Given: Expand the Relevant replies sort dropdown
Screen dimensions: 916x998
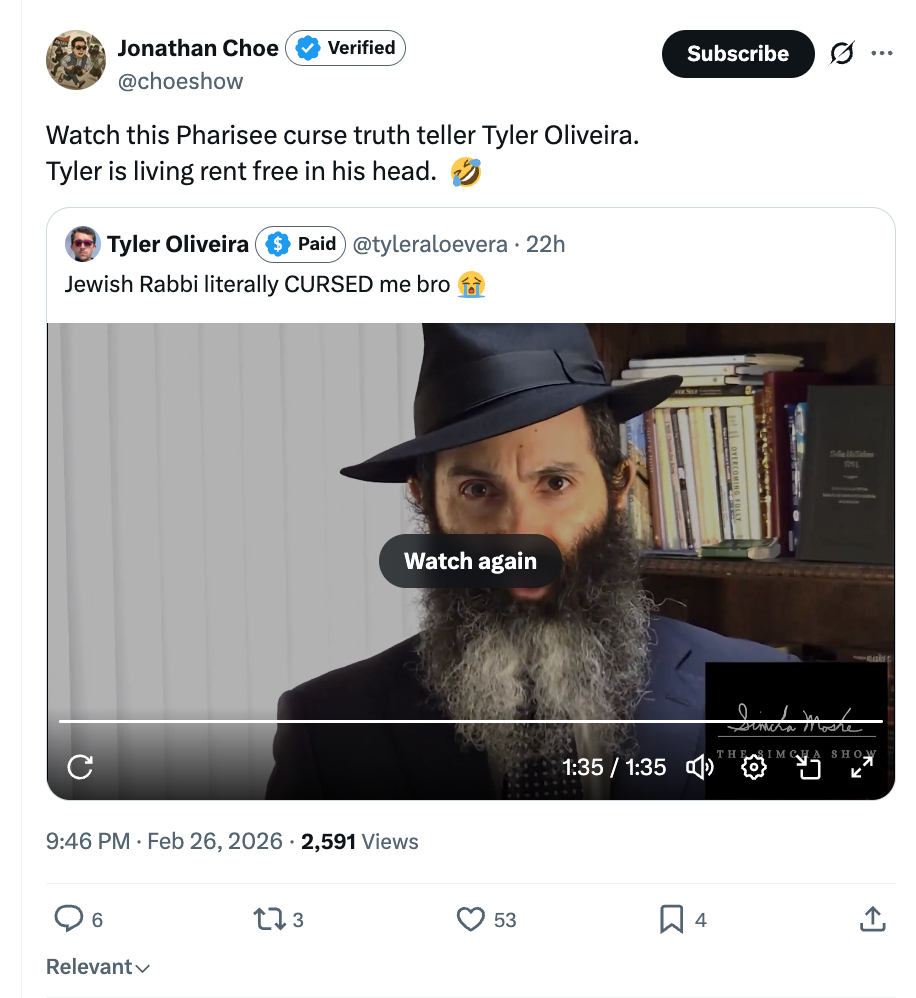Looking at the screenshot, I should coord(98,967).
